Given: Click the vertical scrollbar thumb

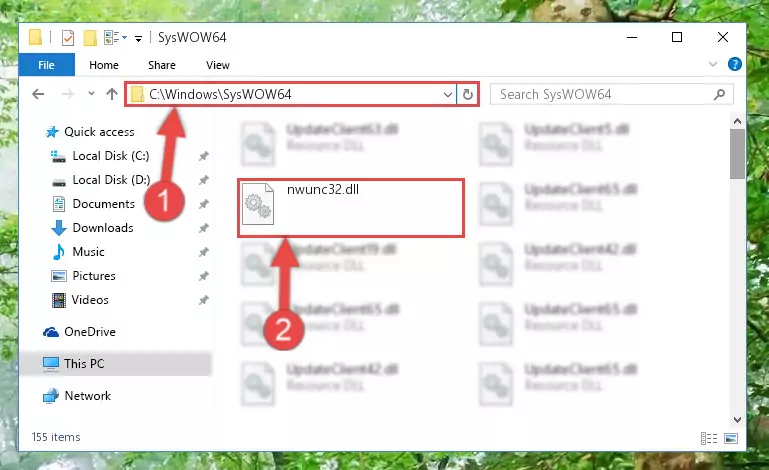Looking at the screenshot, I should [737, 154].
